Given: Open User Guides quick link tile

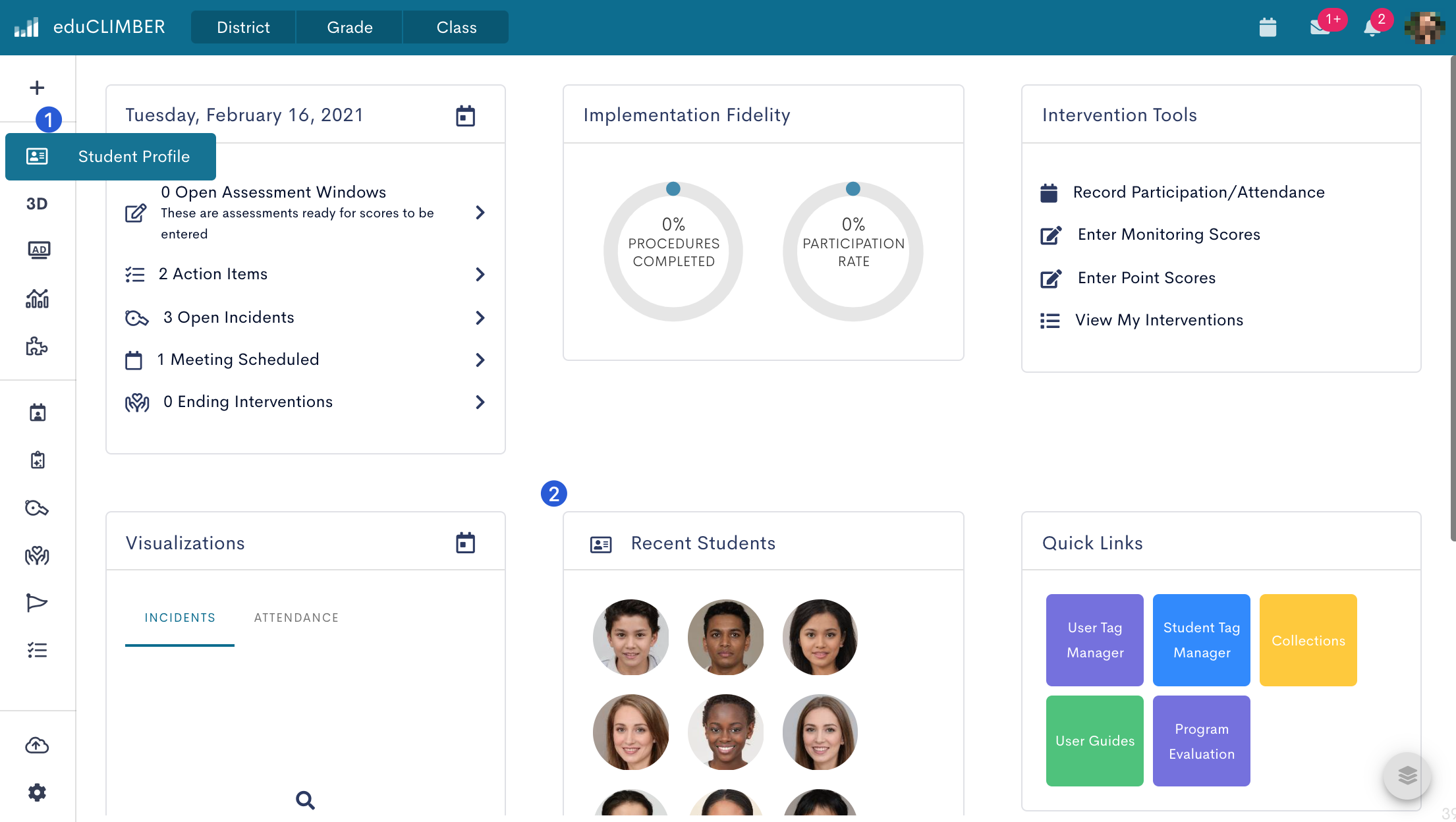Looking at the screenshot, I should pos(1095,741).
